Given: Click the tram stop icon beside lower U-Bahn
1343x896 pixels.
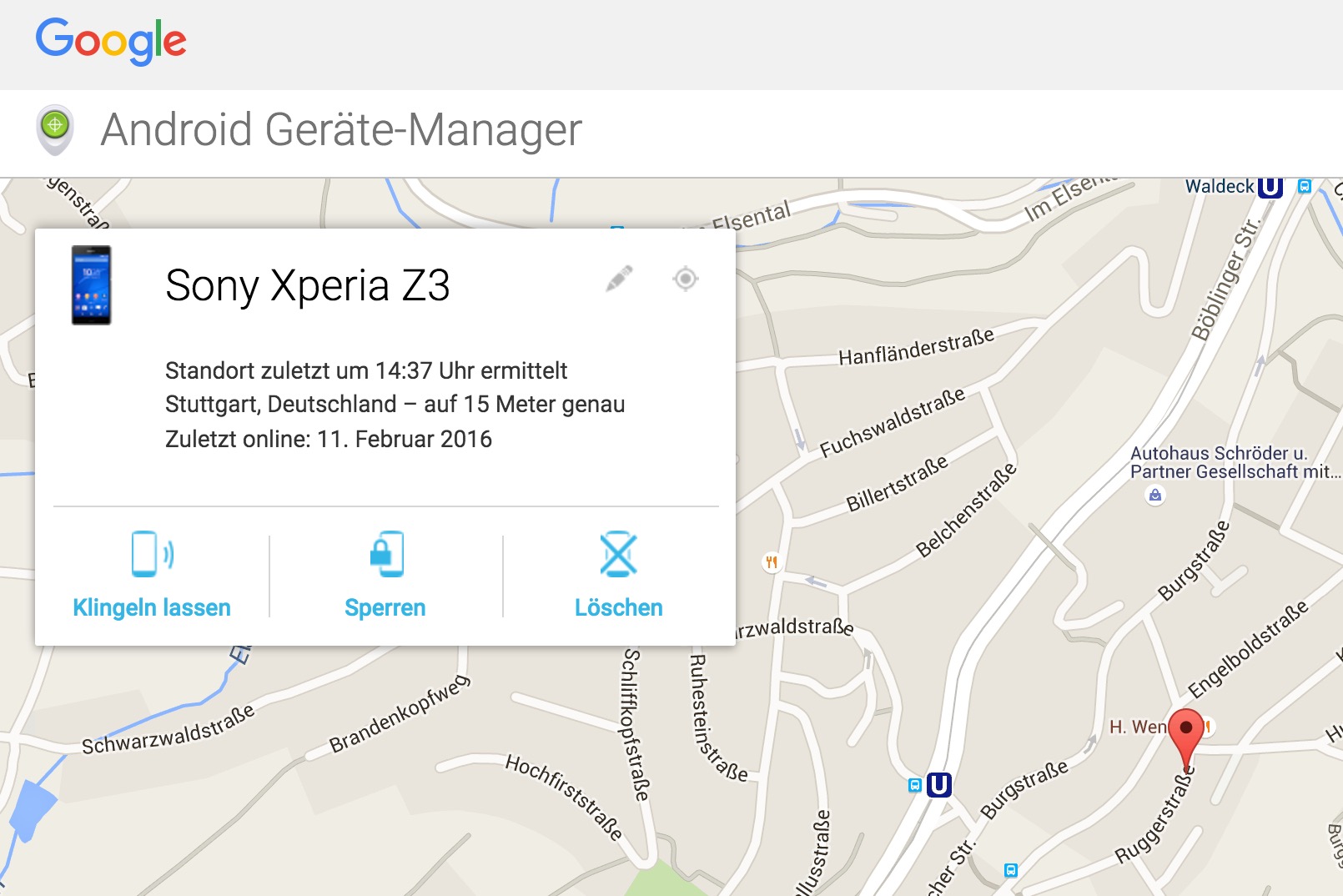Looking at the screenshot, I should tap(915, 785).
